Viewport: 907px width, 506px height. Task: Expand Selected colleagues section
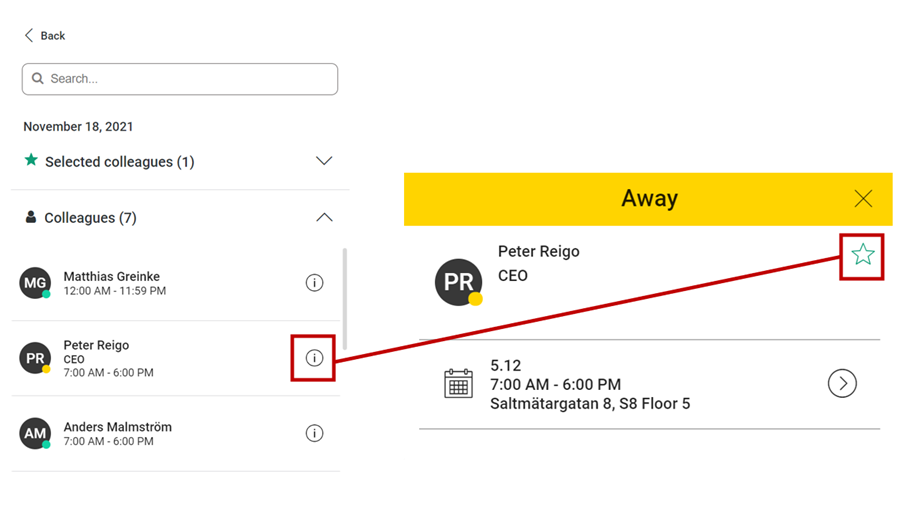pos(324,161)
